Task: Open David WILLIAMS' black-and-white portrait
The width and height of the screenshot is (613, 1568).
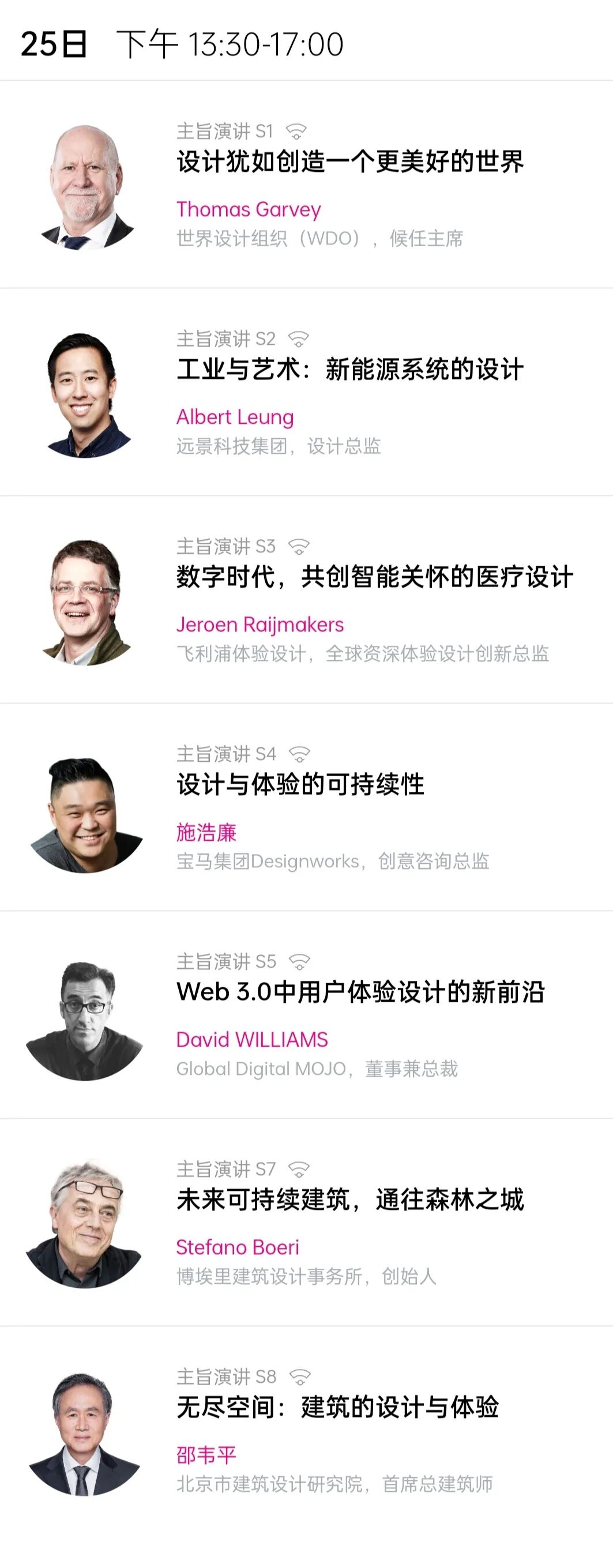Action: tap(85, 1022)
